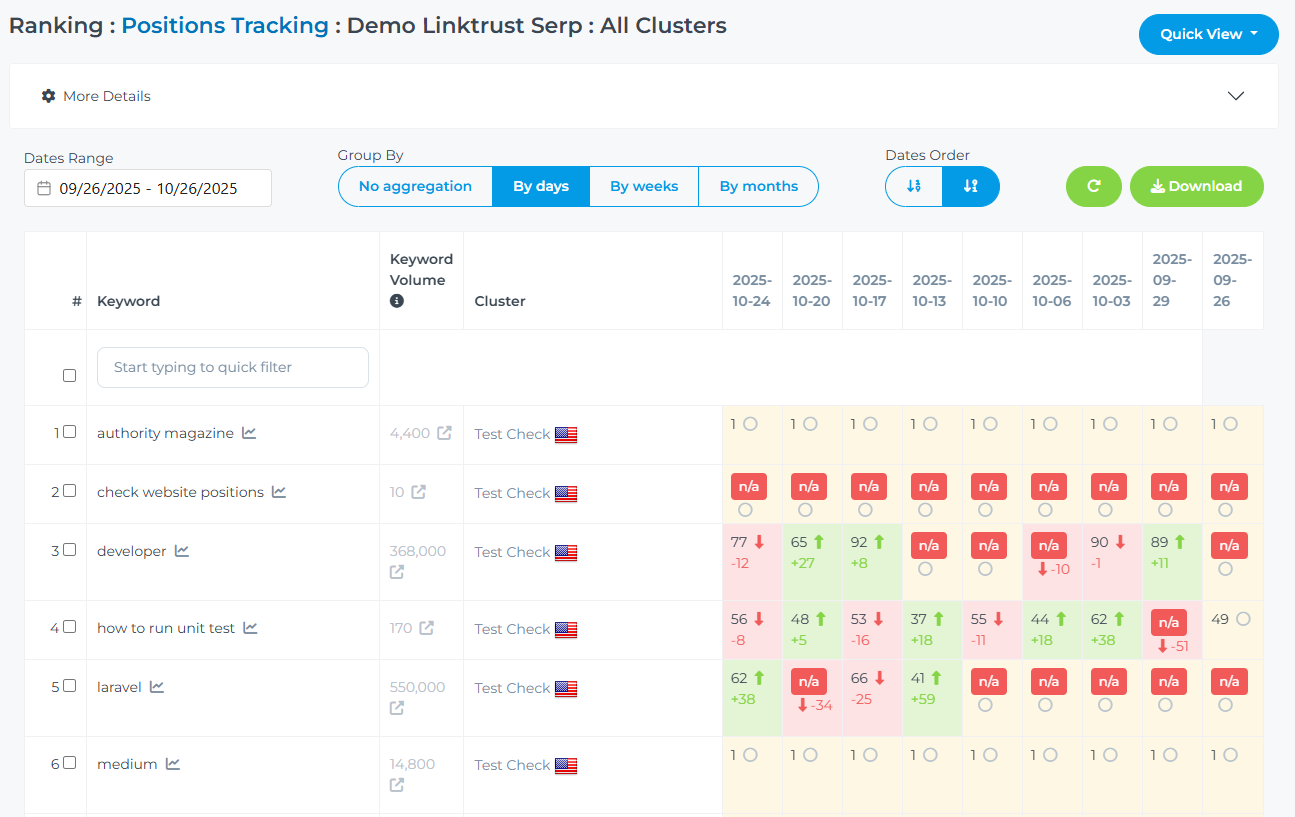
Task: Click the green refresh icon button
Action: pos(1094,186)
